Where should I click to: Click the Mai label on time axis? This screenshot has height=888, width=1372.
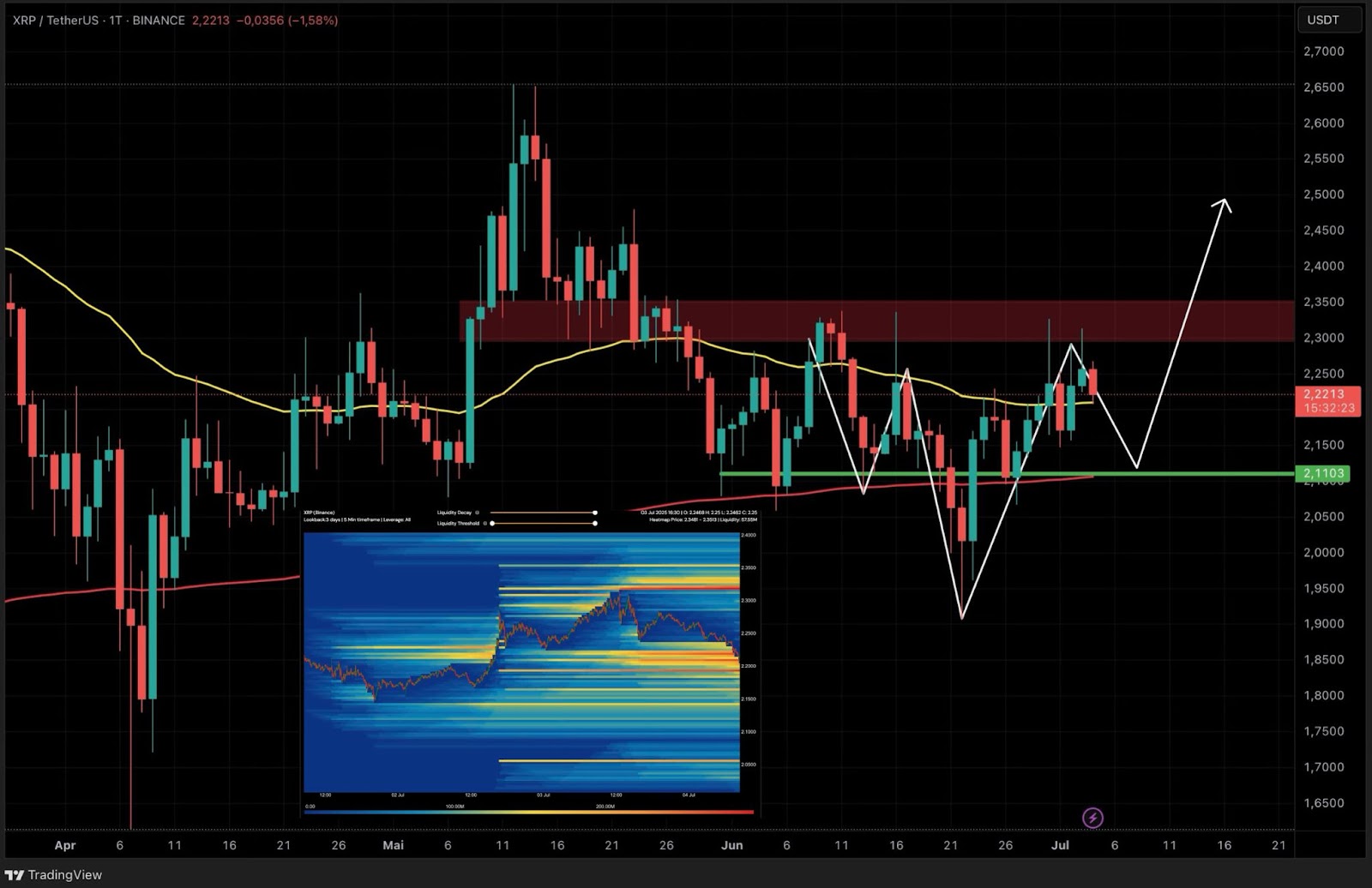(x=394, y=845)
